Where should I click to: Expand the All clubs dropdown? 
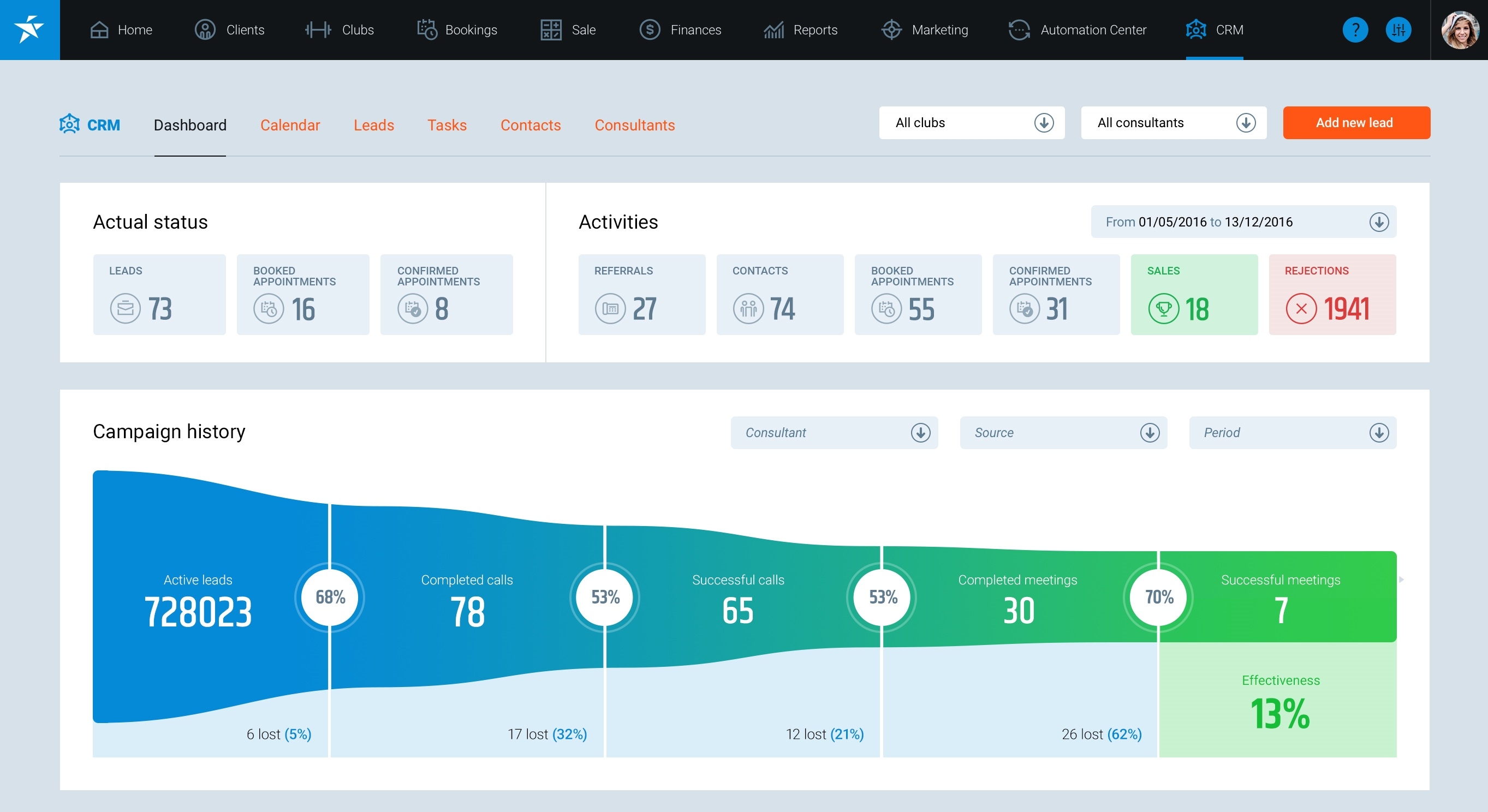click(x=972, y=122)
